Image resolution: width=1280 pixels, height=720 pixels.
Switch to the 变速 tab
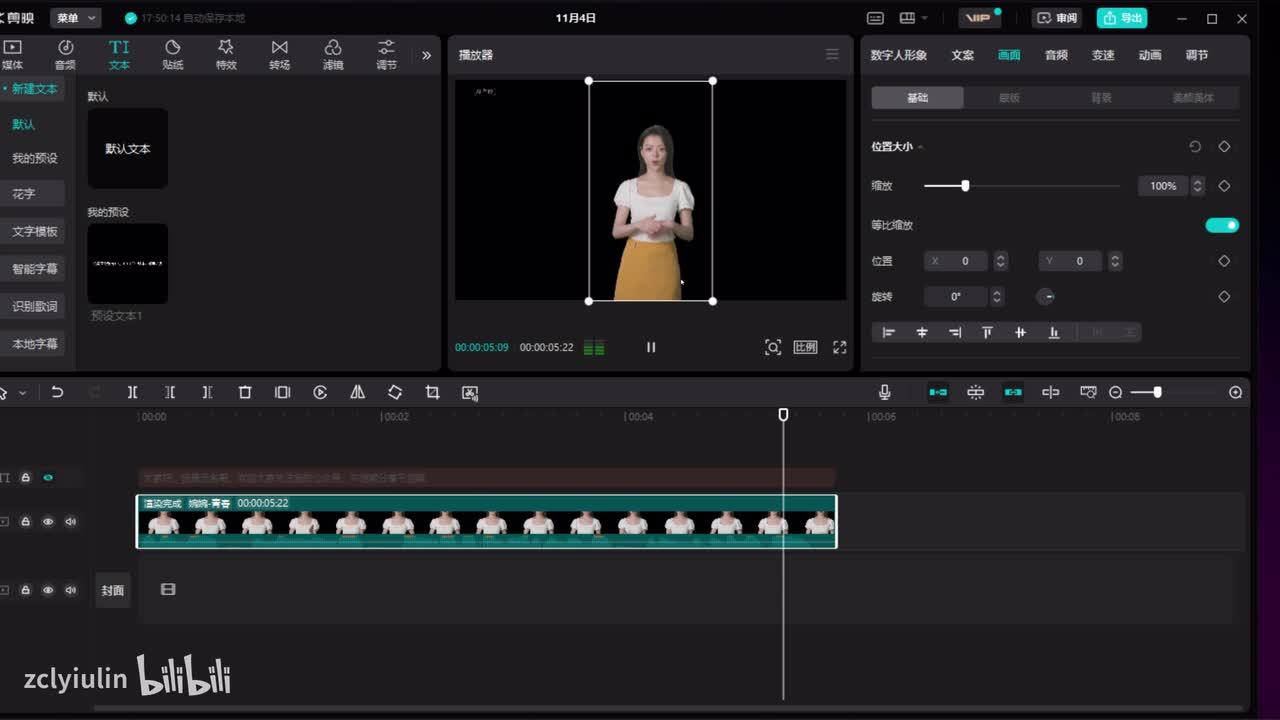click(1103, 55)
